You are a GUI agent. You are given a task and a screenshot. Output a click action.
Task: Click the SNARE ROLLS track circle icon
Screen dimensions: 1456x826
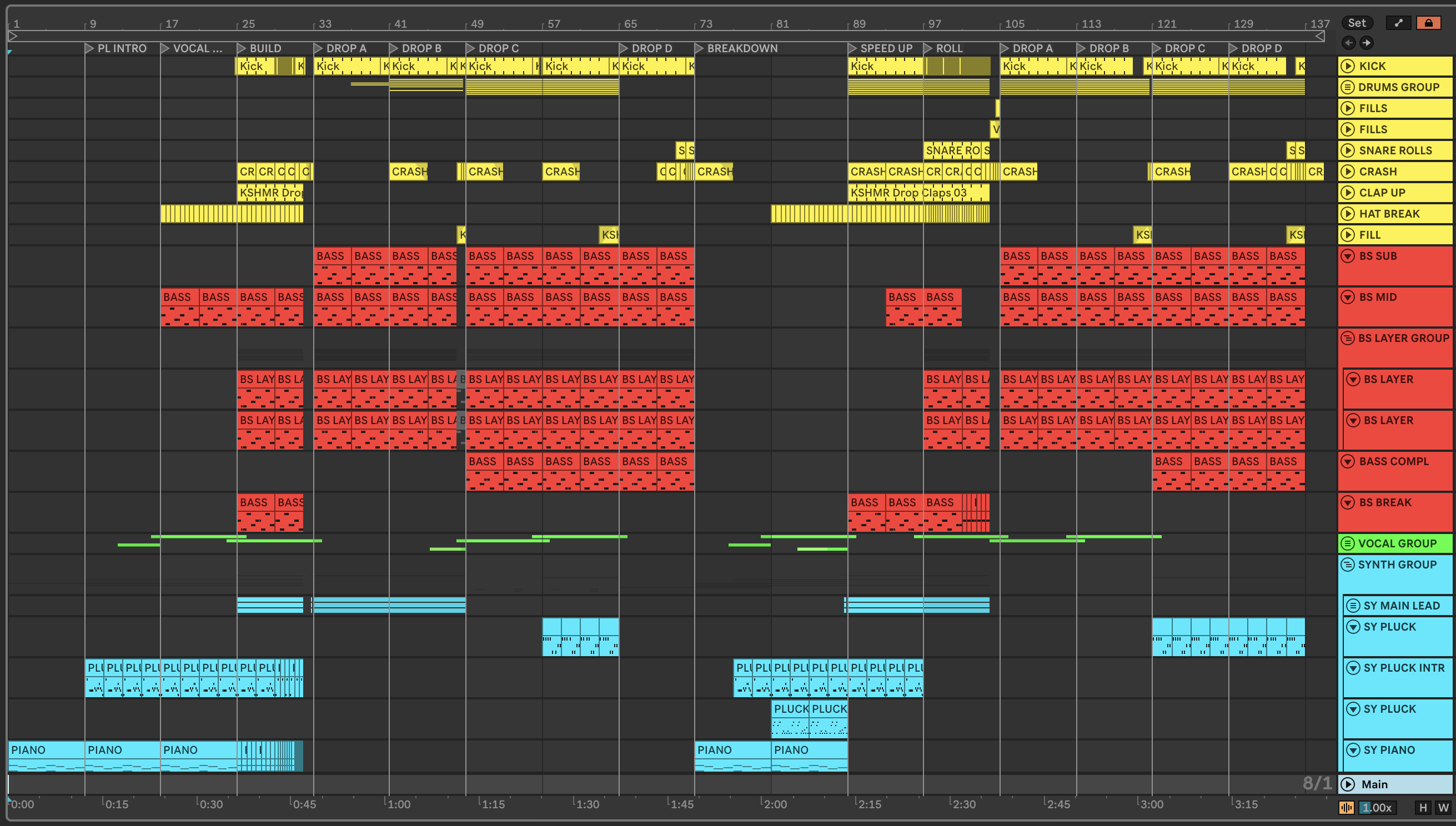click(x=1348, y=151)
